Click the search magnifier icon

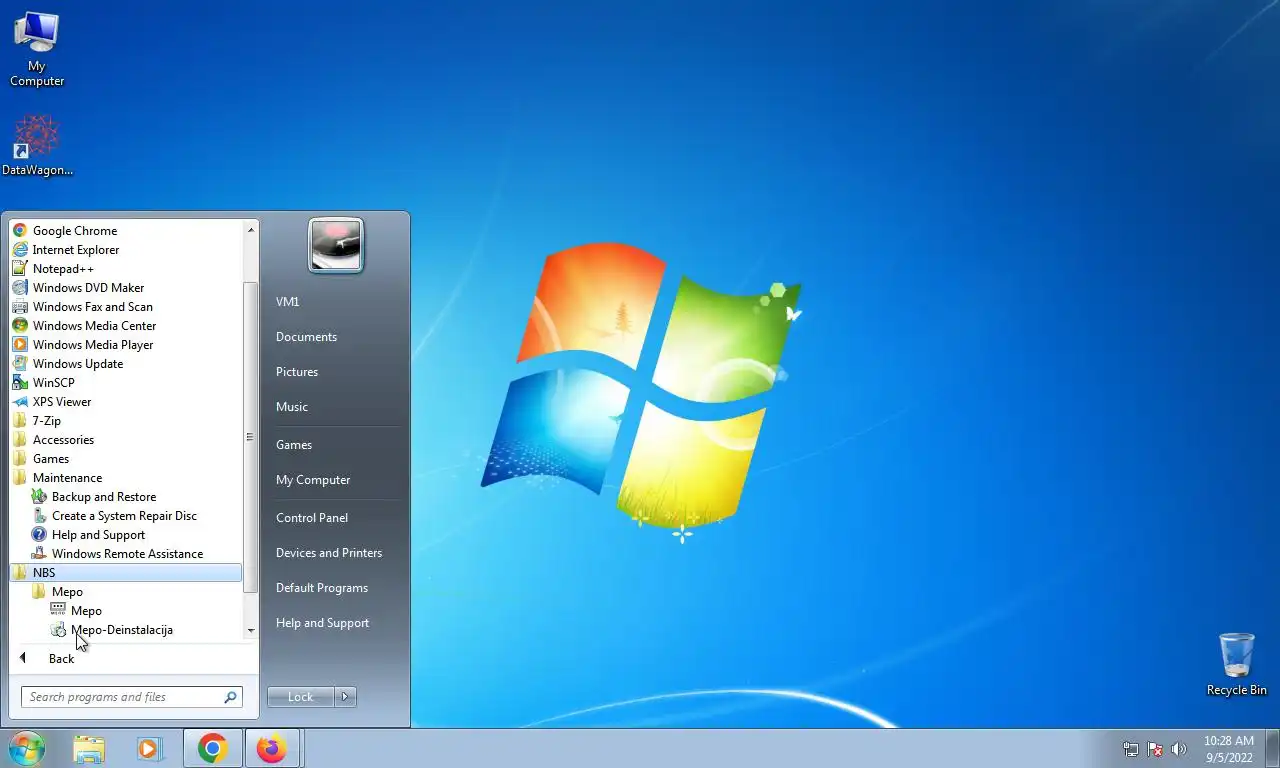pyautogui.click(x=230, y=697)
